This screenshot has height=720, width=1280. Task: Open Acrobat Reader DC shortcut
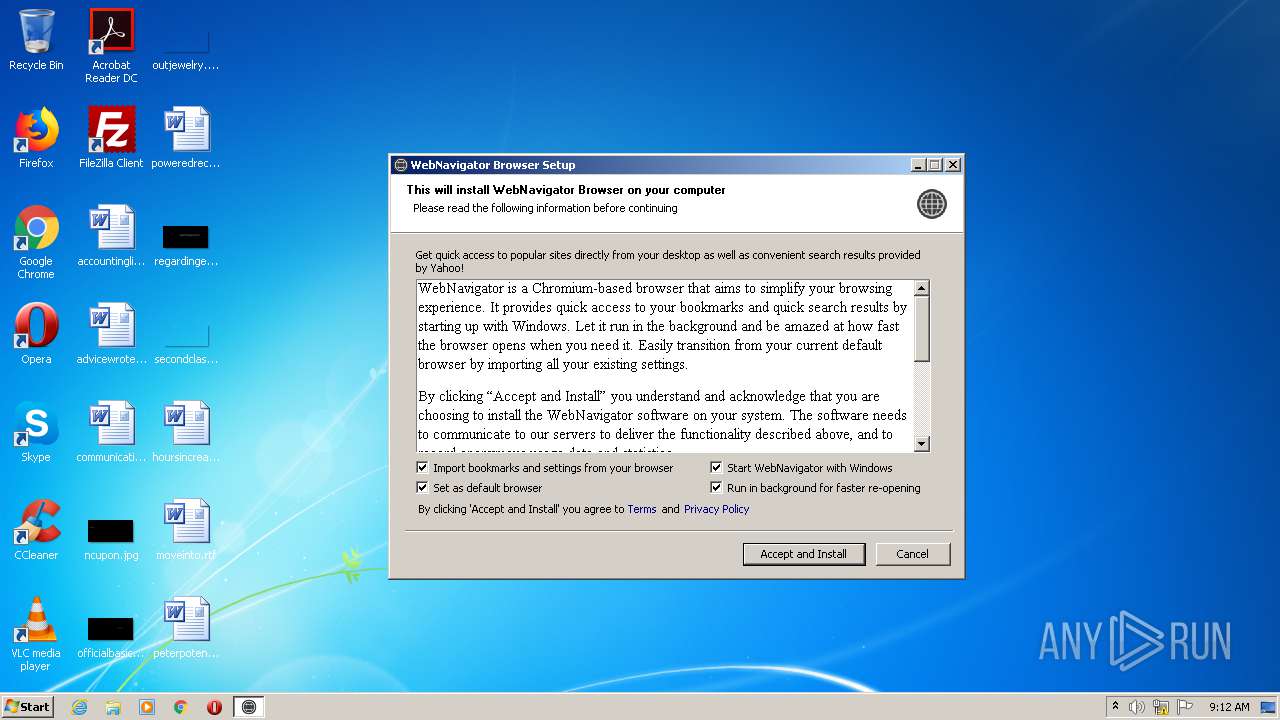(111, 46)
